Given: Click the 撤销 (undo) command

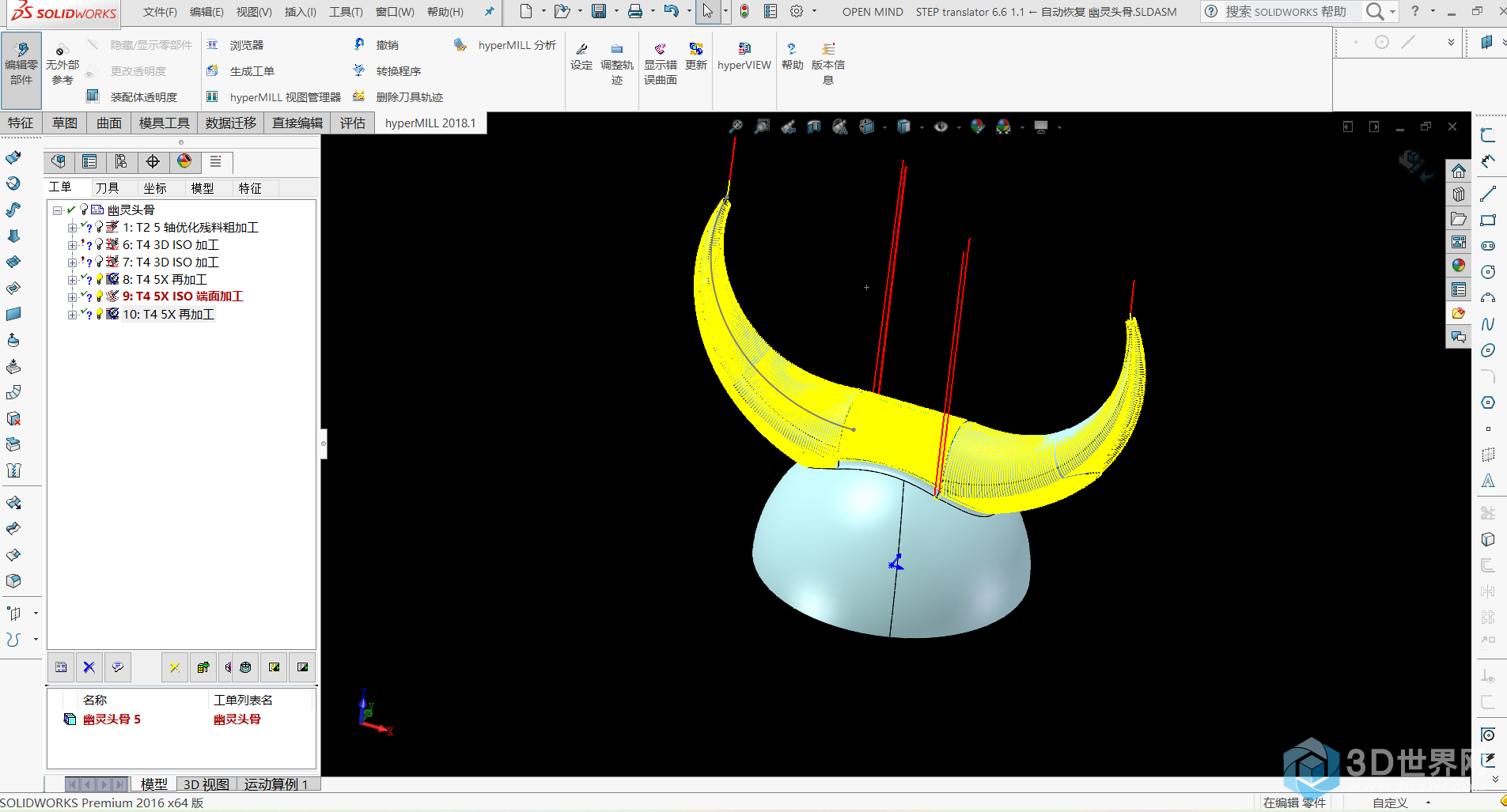Looking at the screenshot, I should click(x=377, y=45).
